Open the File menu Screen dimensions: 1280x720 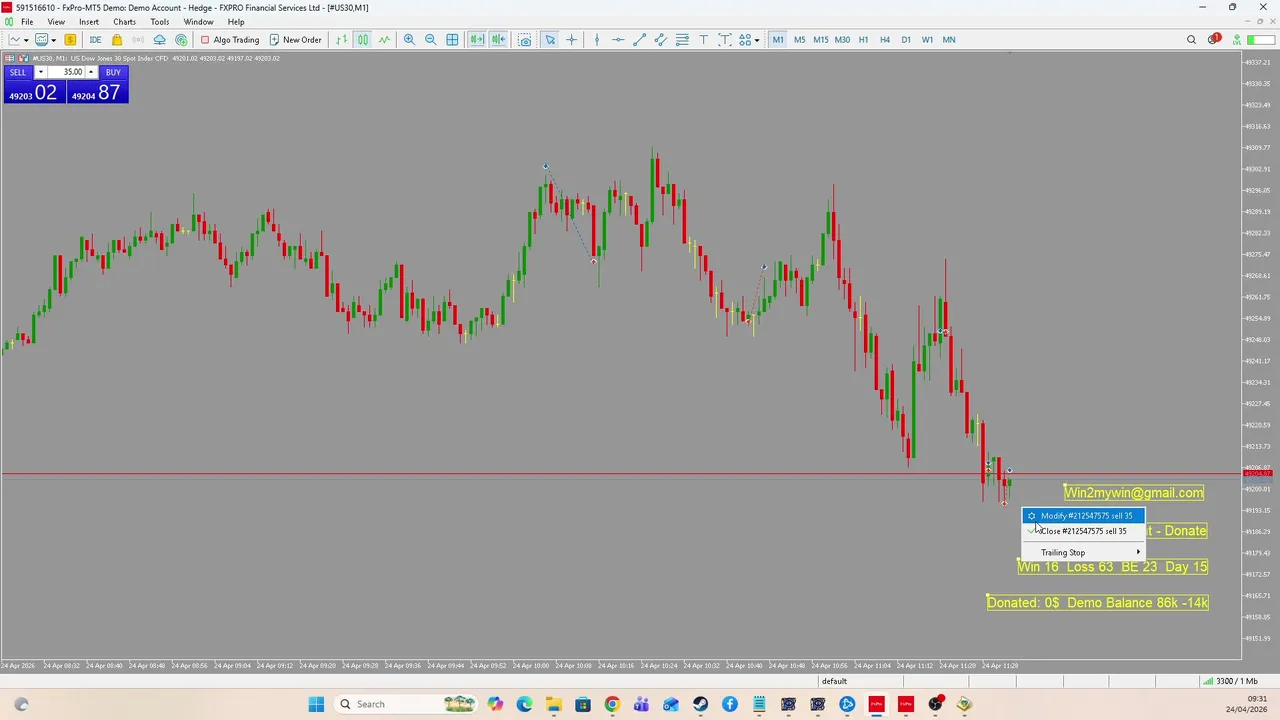[27, 22]
